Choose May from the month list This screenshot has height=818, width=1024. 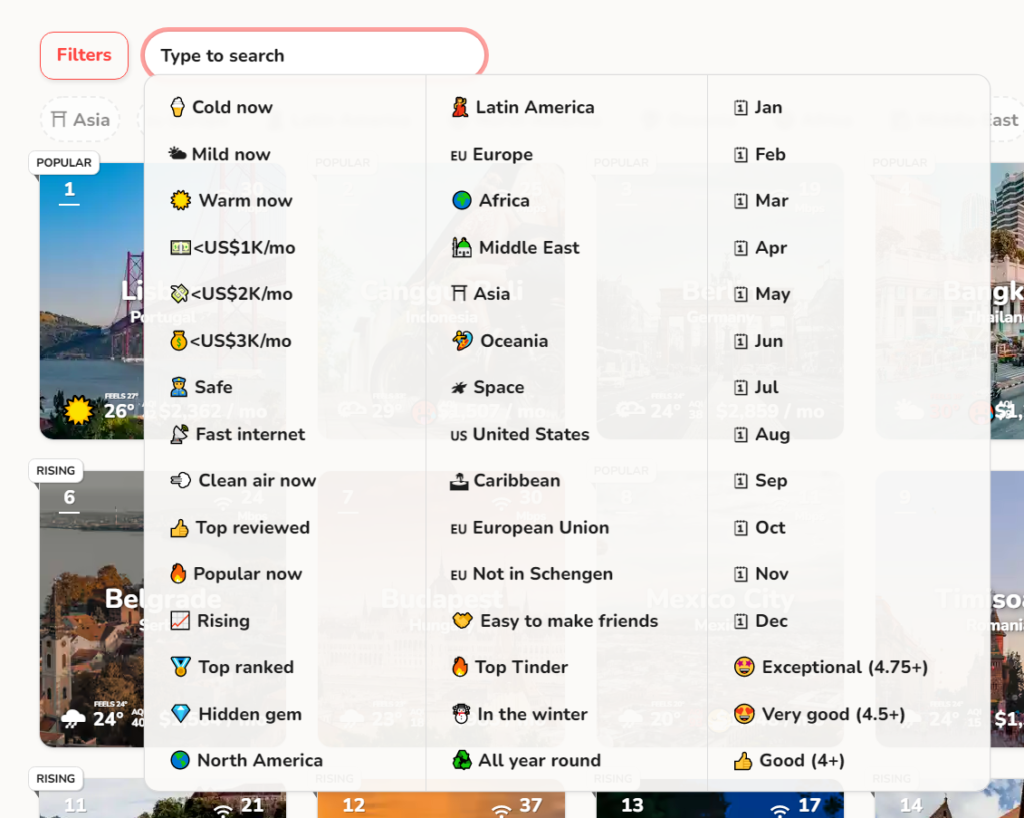(x=765, y=294)
